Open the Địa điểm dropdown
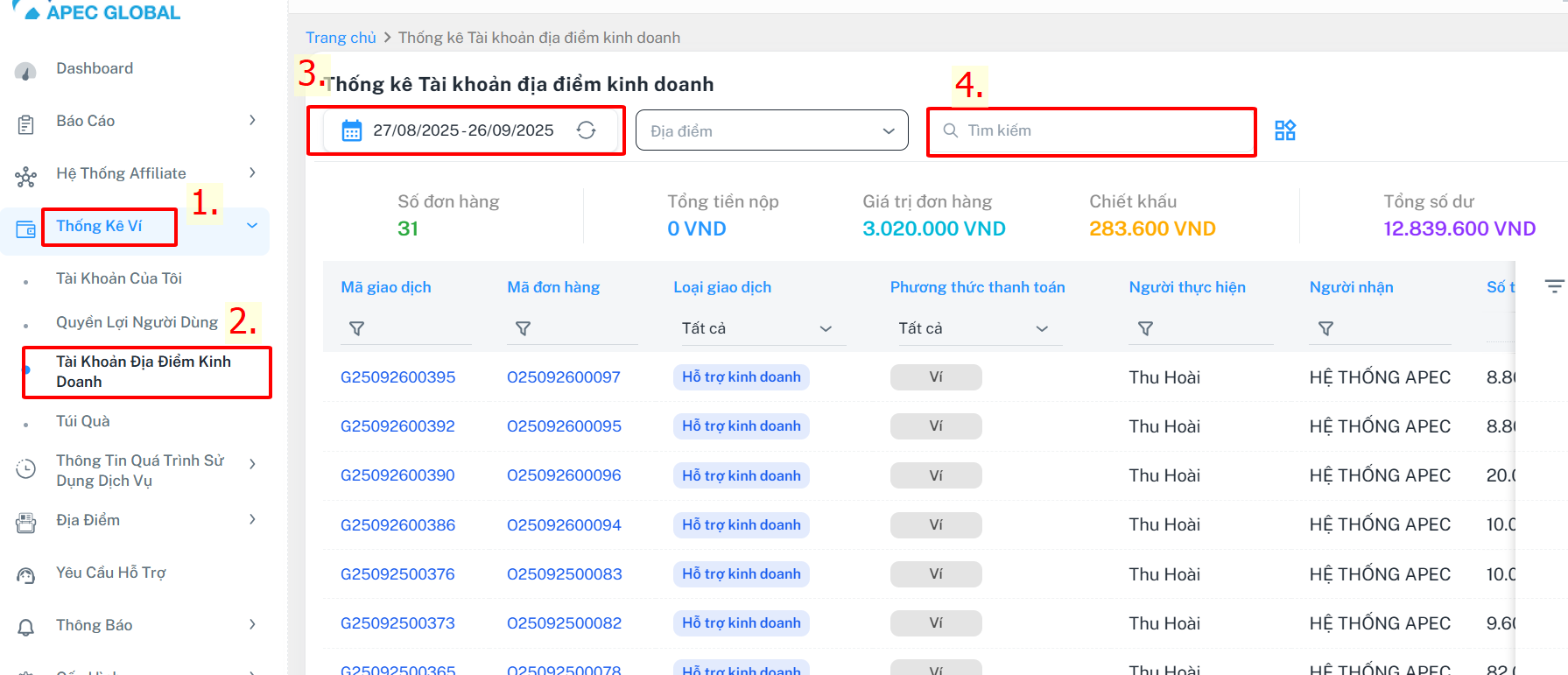The height and width of the screenshot is (675, 1568). (771, 130)
